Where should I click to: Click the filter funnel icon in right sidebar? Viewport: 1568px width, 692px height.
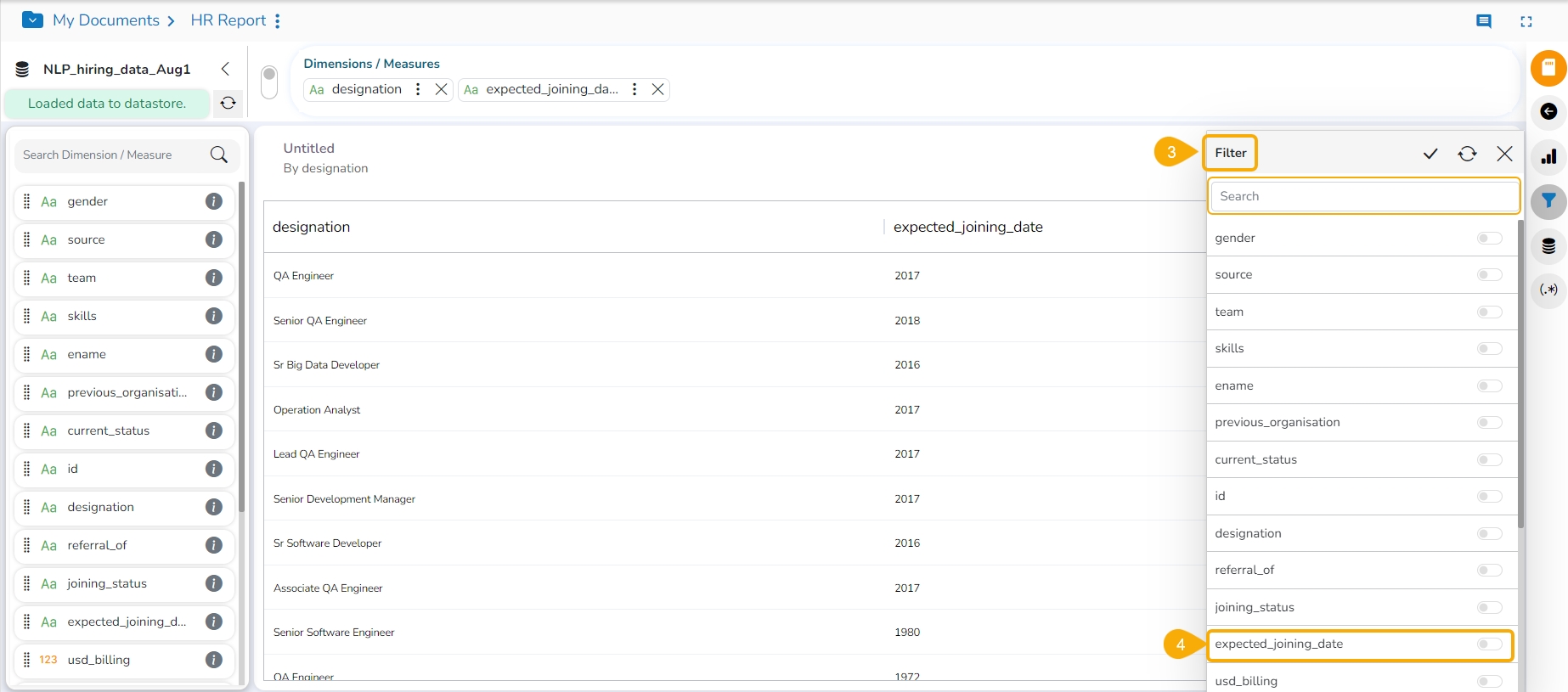click(1548, 201)
